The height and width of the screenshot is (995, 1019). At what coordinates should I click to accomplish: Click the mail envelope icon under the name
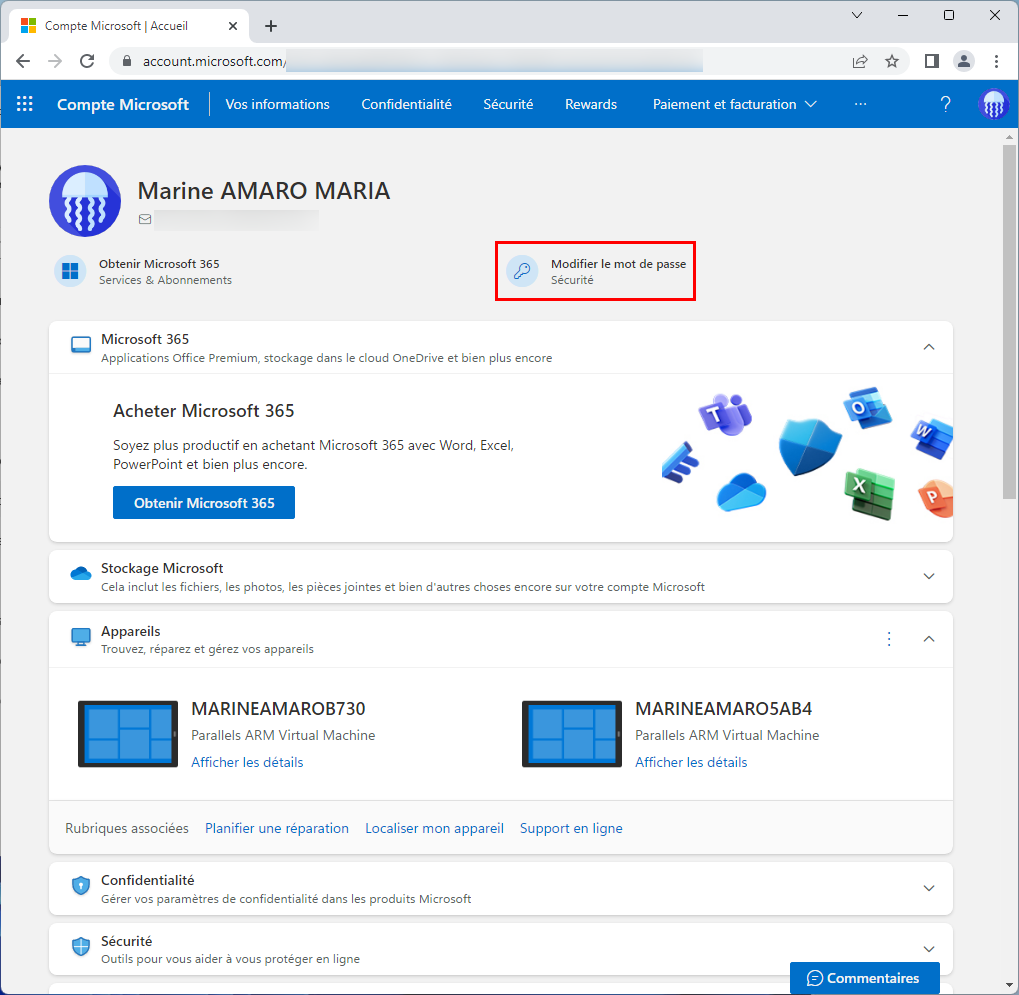(x=145, y=219)
